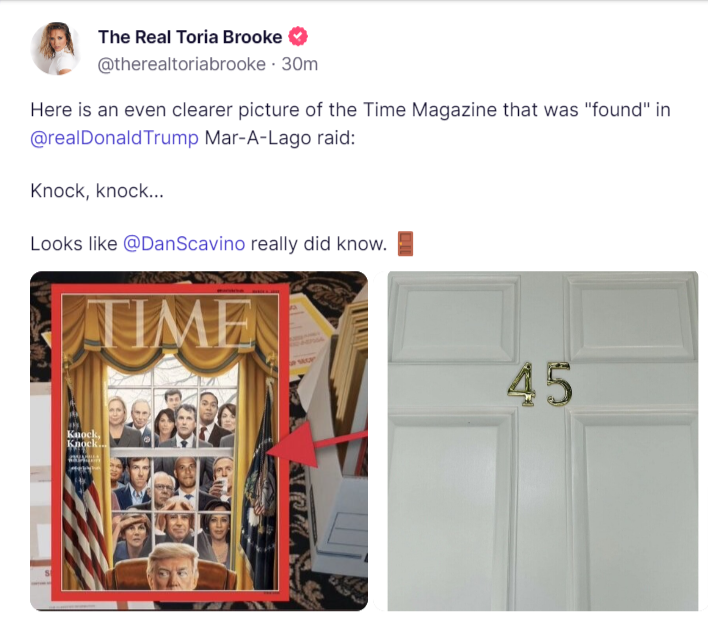Click the gold 45 numbers on the door
Screen dimensions: 708x621
point(540,385)
